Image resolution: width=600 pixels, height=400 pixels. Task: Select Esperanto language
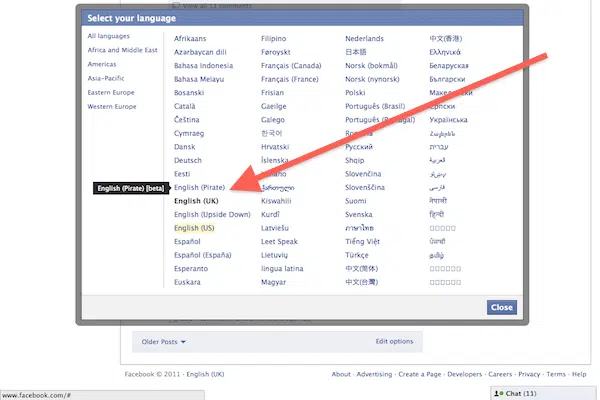pos(191,269)
